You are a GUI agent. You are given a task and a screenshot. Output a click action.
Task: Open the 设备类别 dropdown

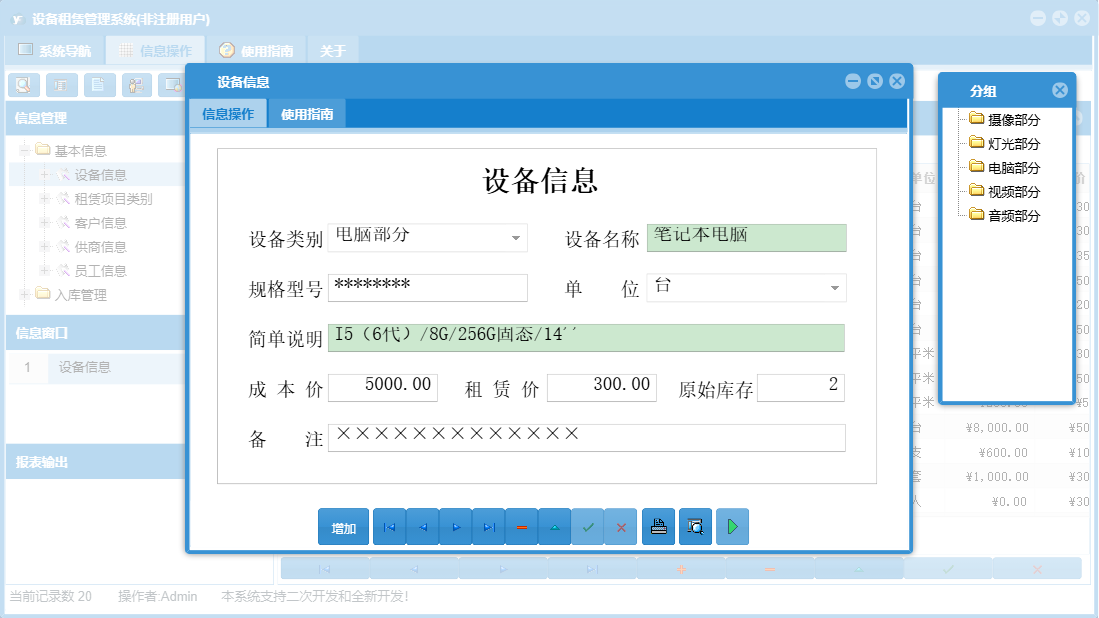pyautogui.click(x=518, y=238)
